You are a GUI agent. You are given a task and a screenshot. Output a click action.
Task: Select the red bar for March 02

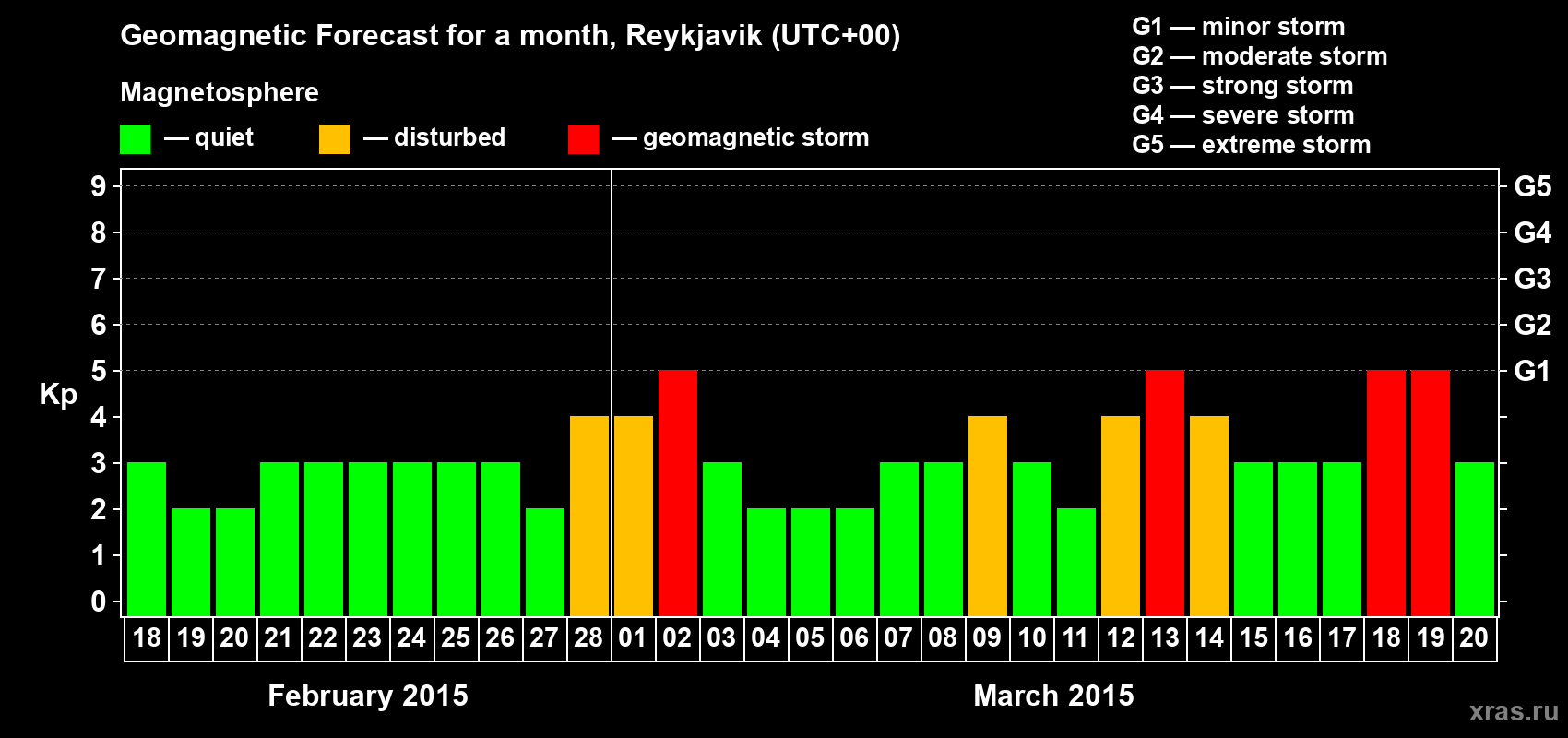(x=678, y=493)
